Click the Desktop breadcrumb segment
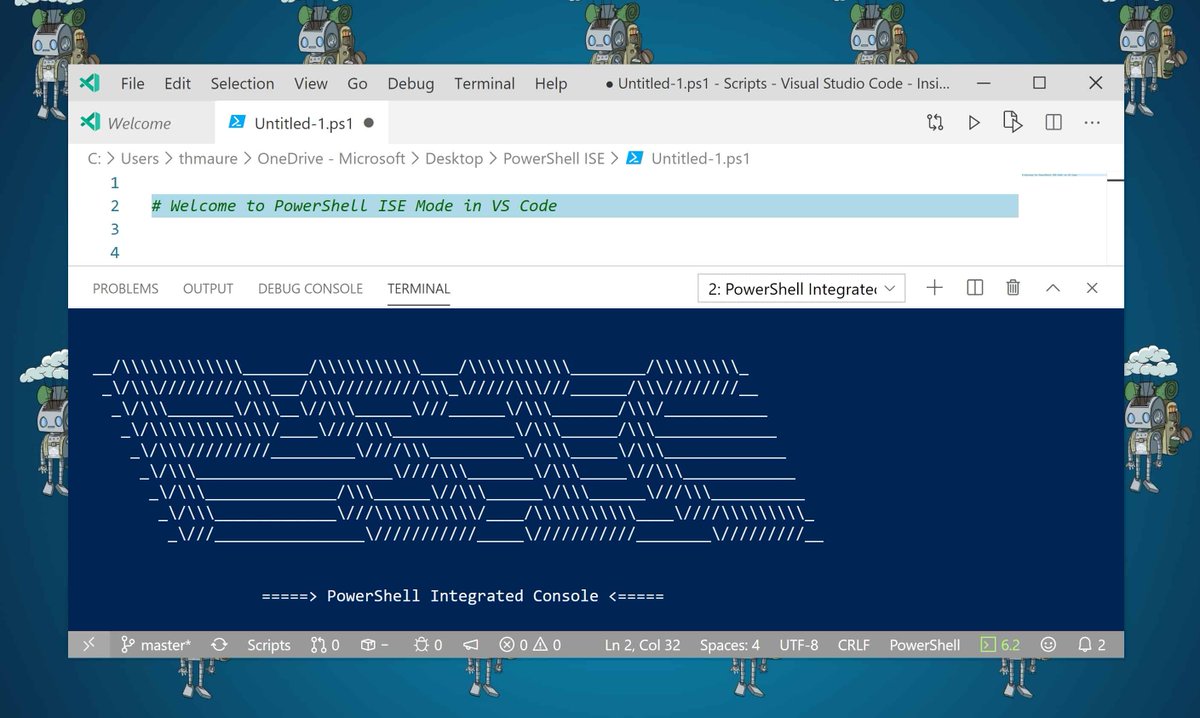The image size is (1200, 718). pos(454,158)
